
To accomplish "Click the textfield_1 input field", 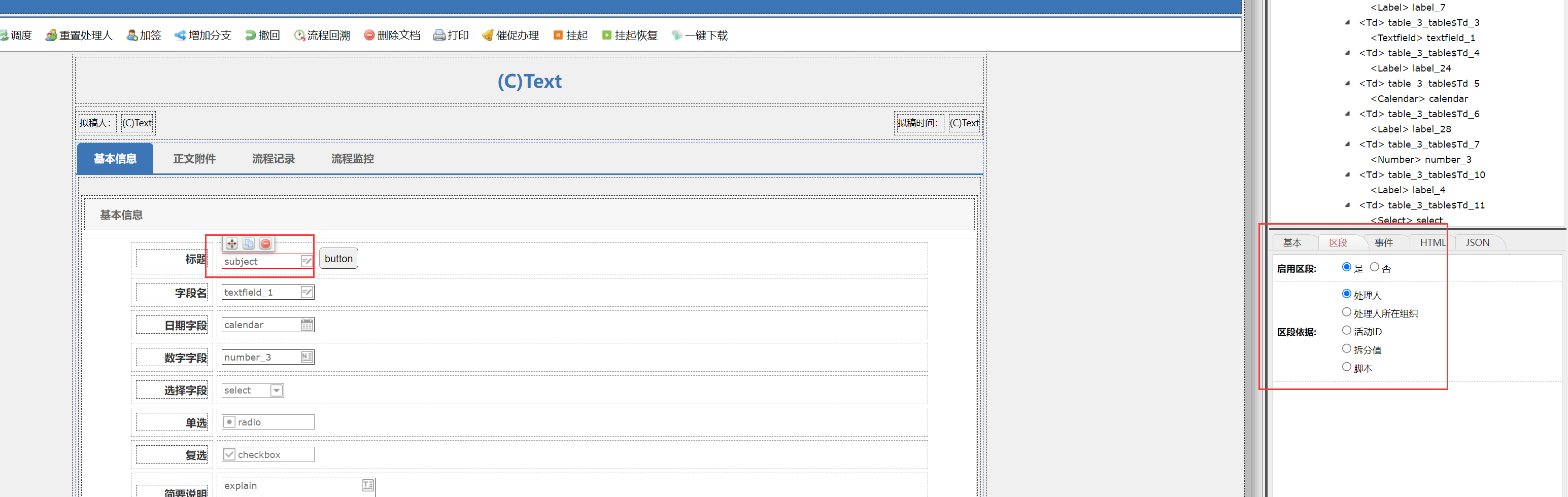I will [268, 293].
